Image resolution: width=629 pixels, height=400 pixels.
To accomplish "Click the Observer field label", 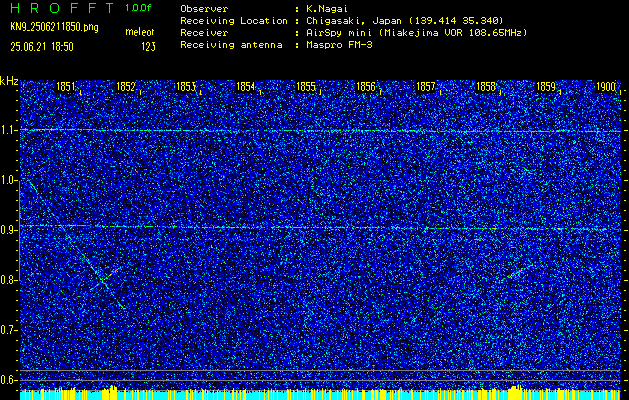I will coord(204,8).
